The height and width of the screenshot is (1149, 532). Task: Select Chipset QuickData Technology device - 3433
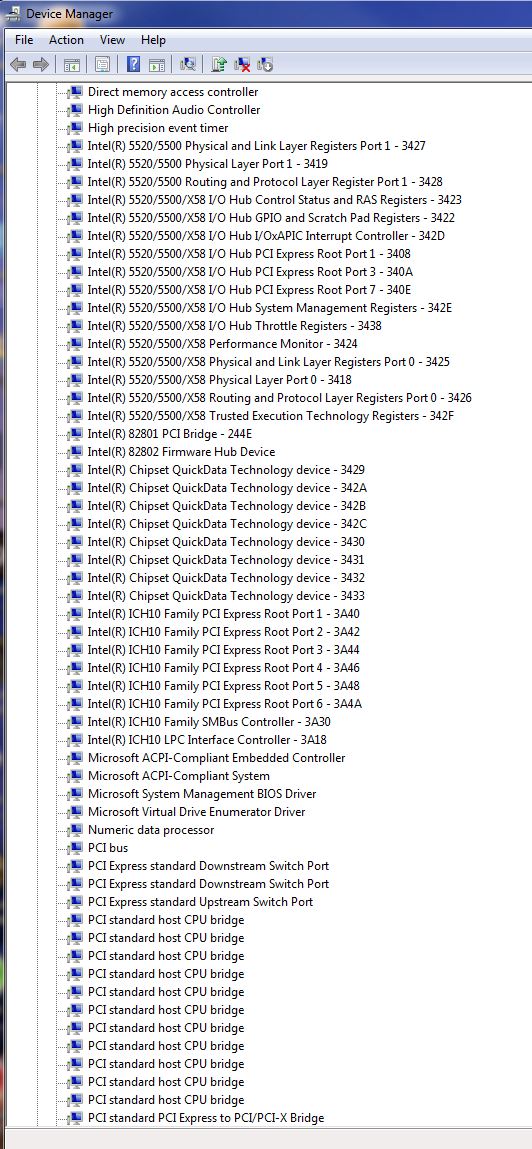point(226,596)
